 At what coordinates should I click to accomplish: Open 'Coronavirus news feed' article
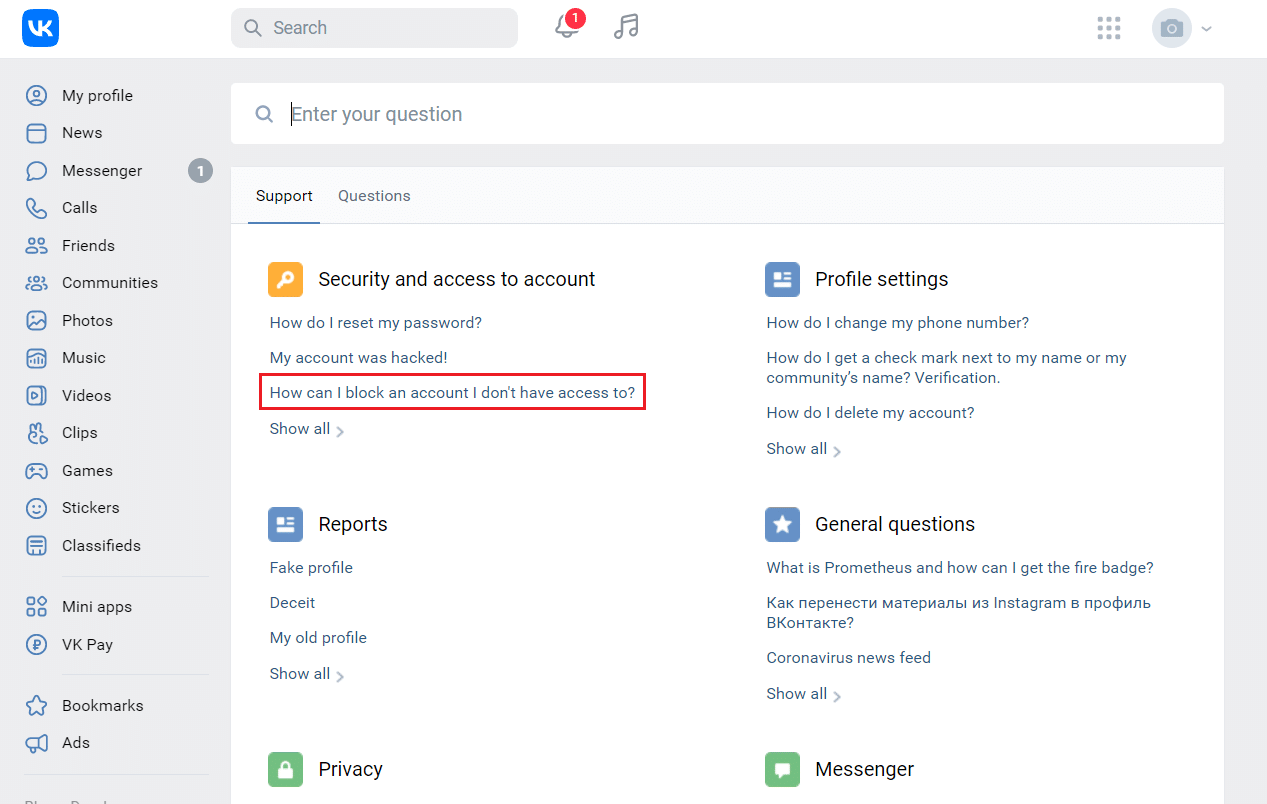click(x=849, y=658)
